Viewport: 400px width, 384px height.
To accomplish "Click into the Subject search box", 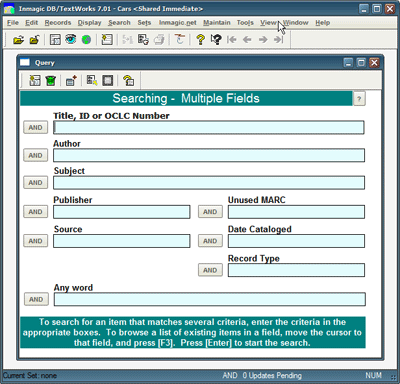I will click(209, 183).
